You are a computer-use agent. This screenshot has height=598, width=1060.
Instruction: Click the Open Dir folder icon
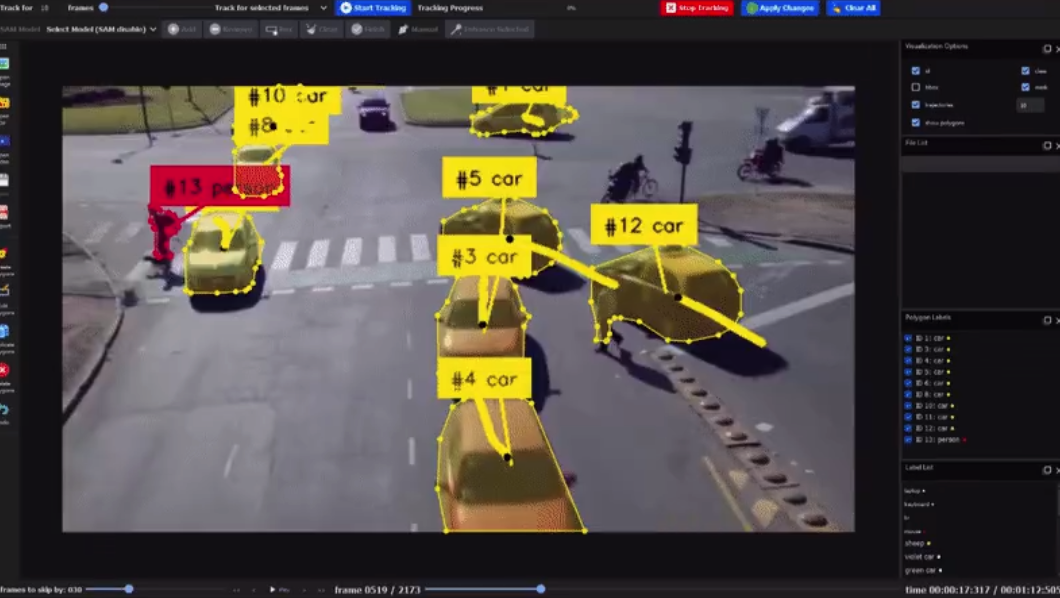(4, 103)
